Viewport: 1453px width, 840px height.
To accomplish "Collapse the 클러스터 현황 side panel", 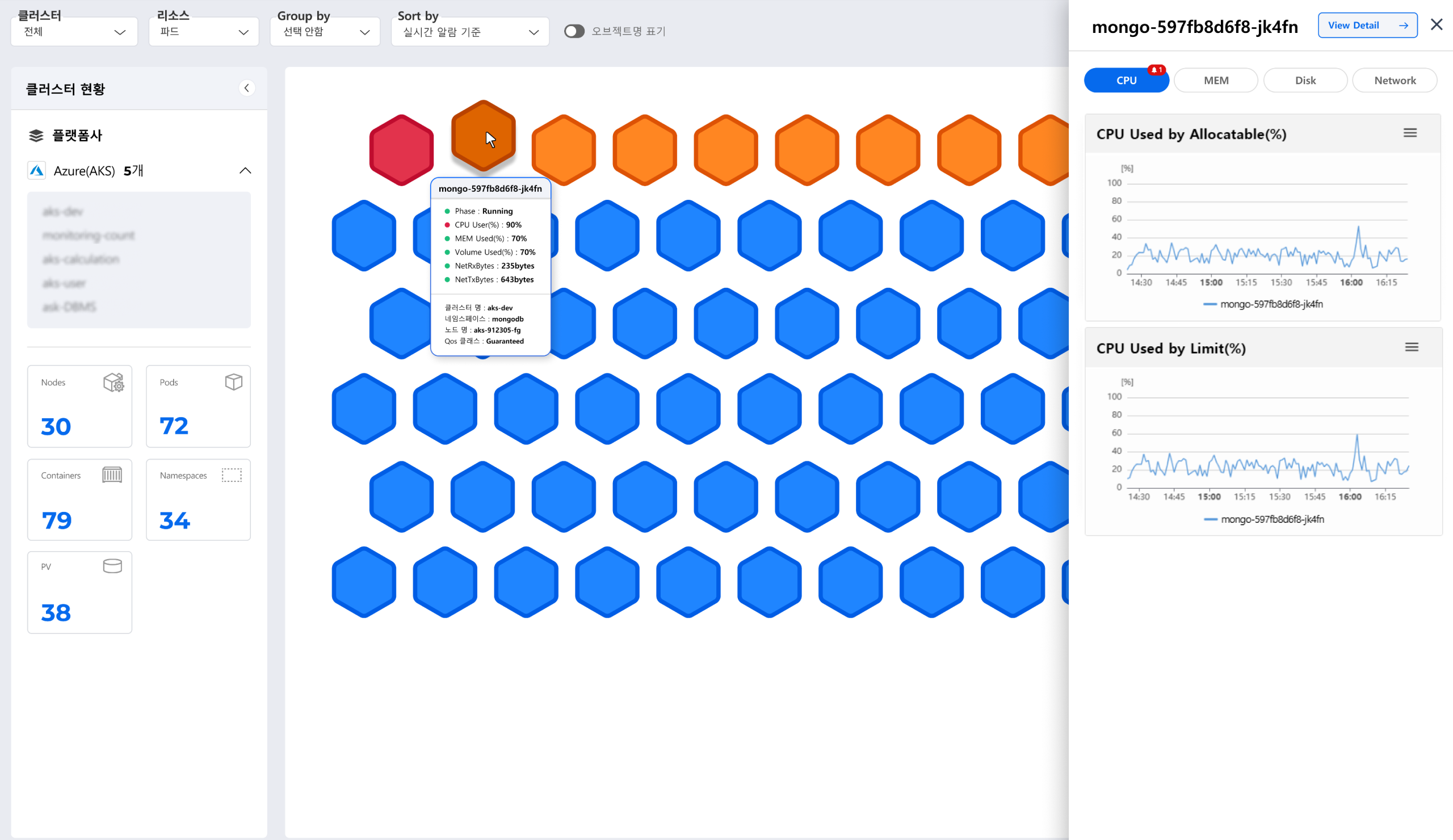I will [x=247, y=88].
